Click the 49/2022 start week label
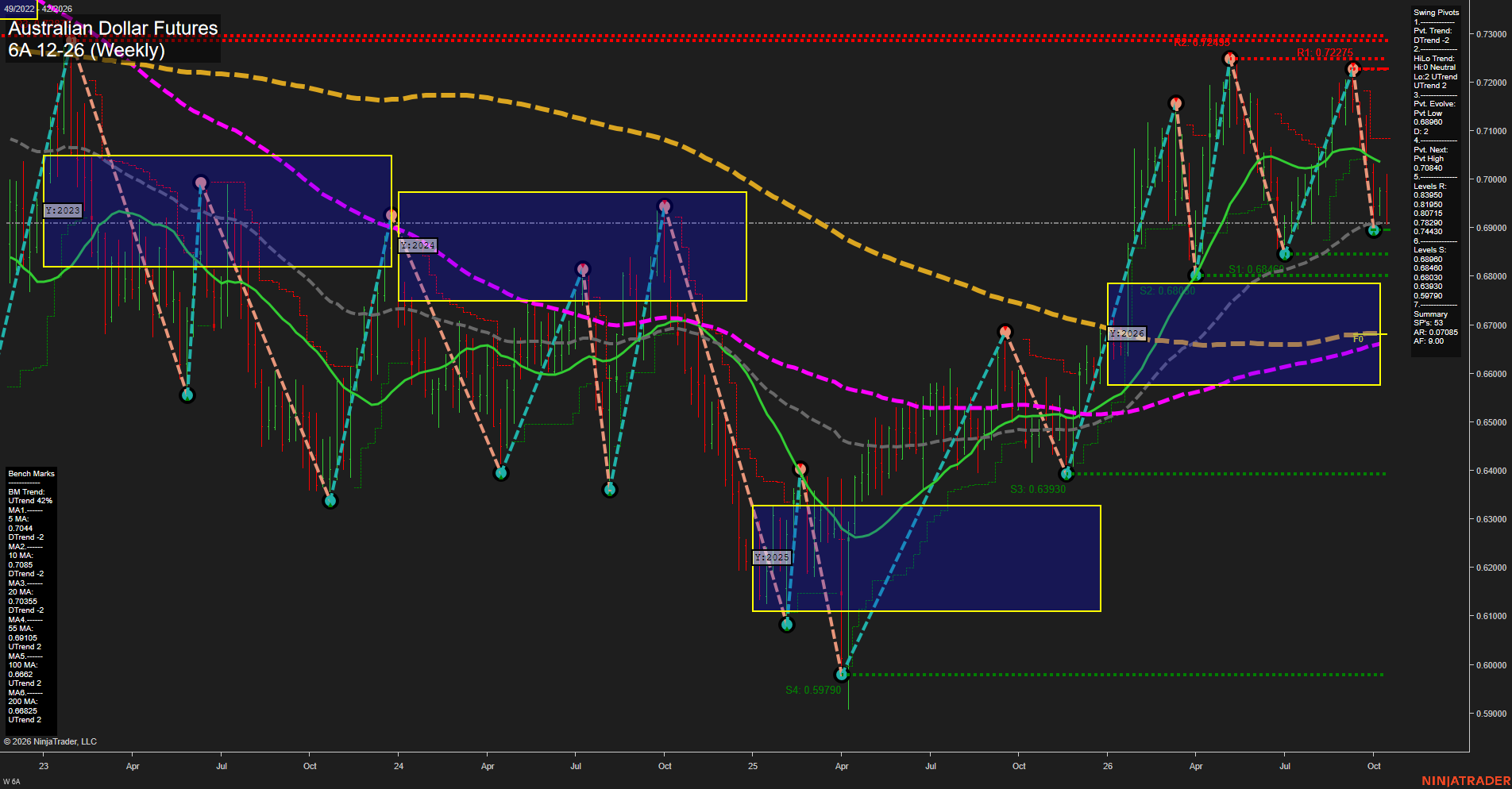The width and height of the screenshot is (1512, 789). [19, 9]
